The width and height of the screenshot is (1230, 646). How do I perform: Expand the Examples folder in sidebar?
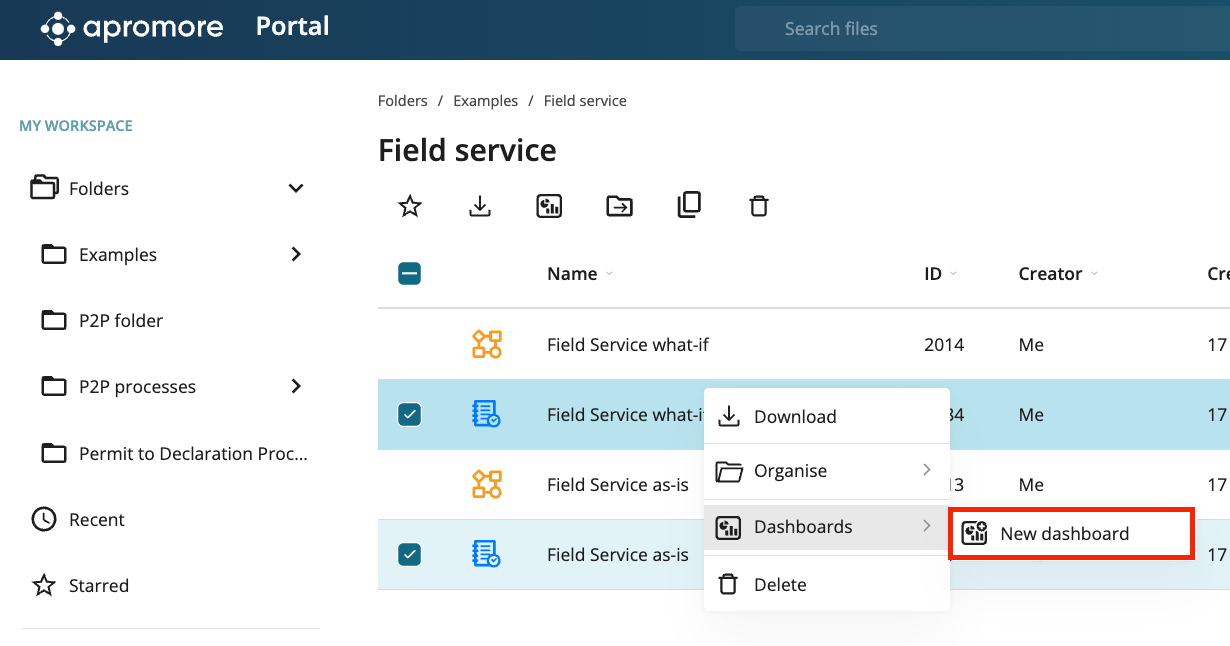click(x=296, y=254)
